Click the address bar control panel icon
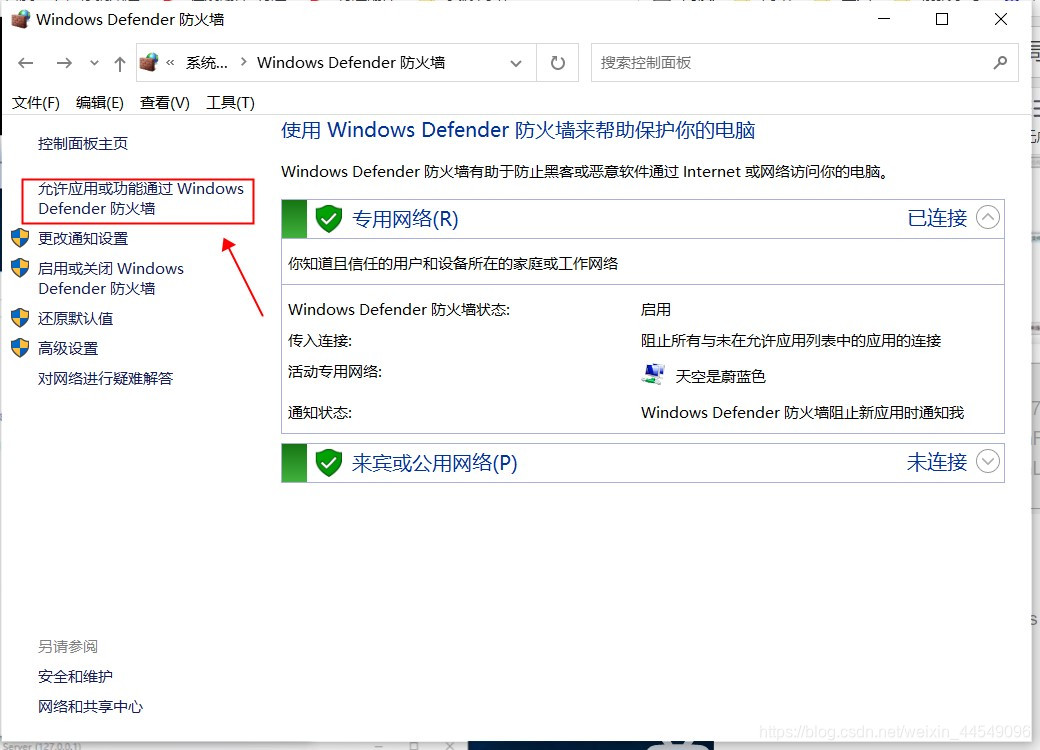Viewport: 1040px width, 750px height. tap(149, 62)
